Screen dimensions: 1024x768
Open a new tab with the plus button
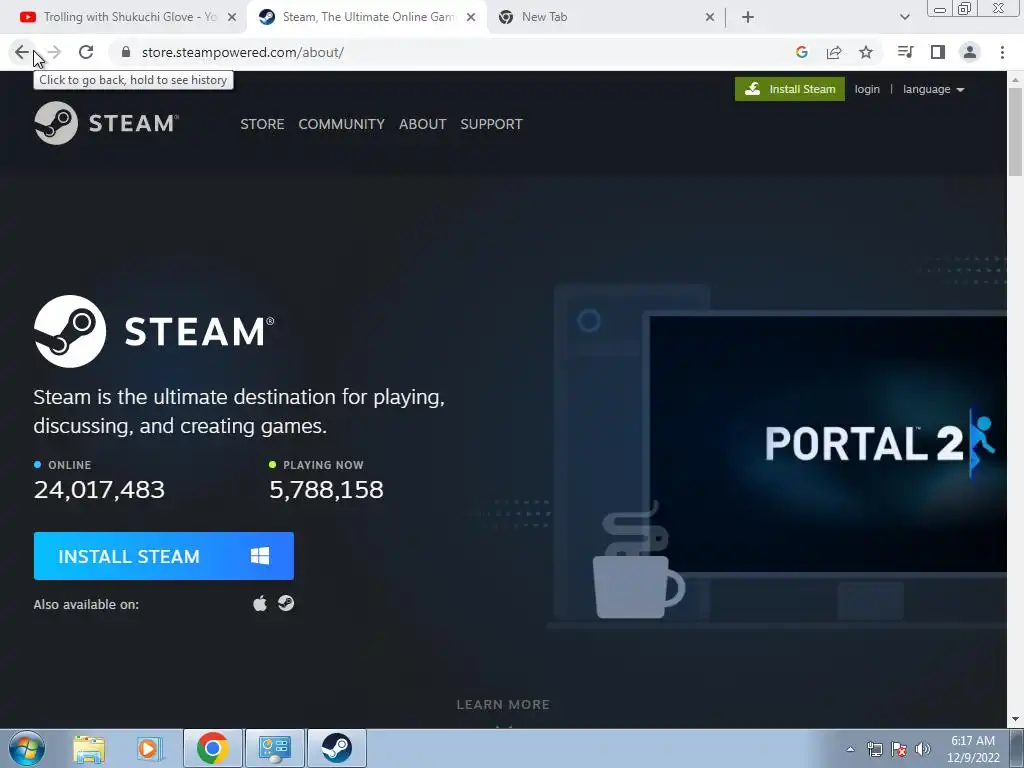[748, 17]
